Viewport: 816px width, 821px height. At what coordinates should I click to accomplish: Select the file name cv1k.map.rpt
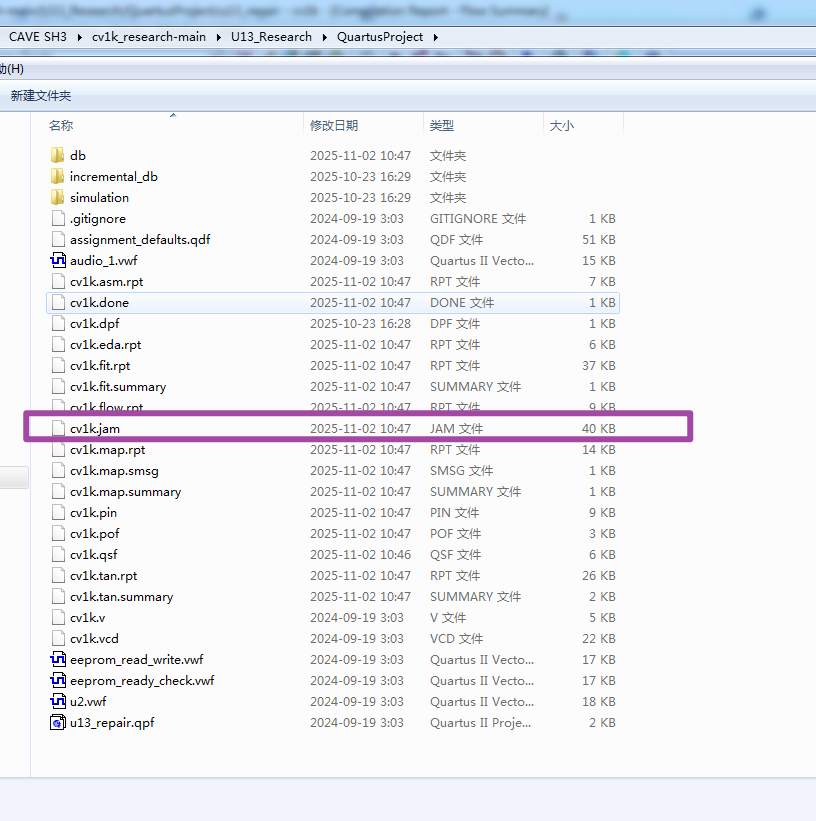click(107, 450)
